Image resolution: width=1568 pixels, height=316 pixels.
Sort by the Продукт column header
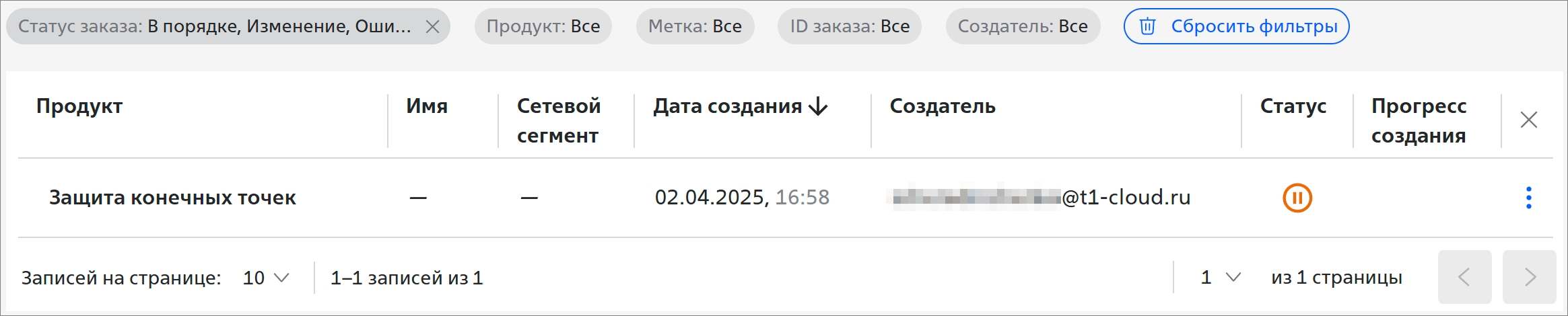click(79, 106)
